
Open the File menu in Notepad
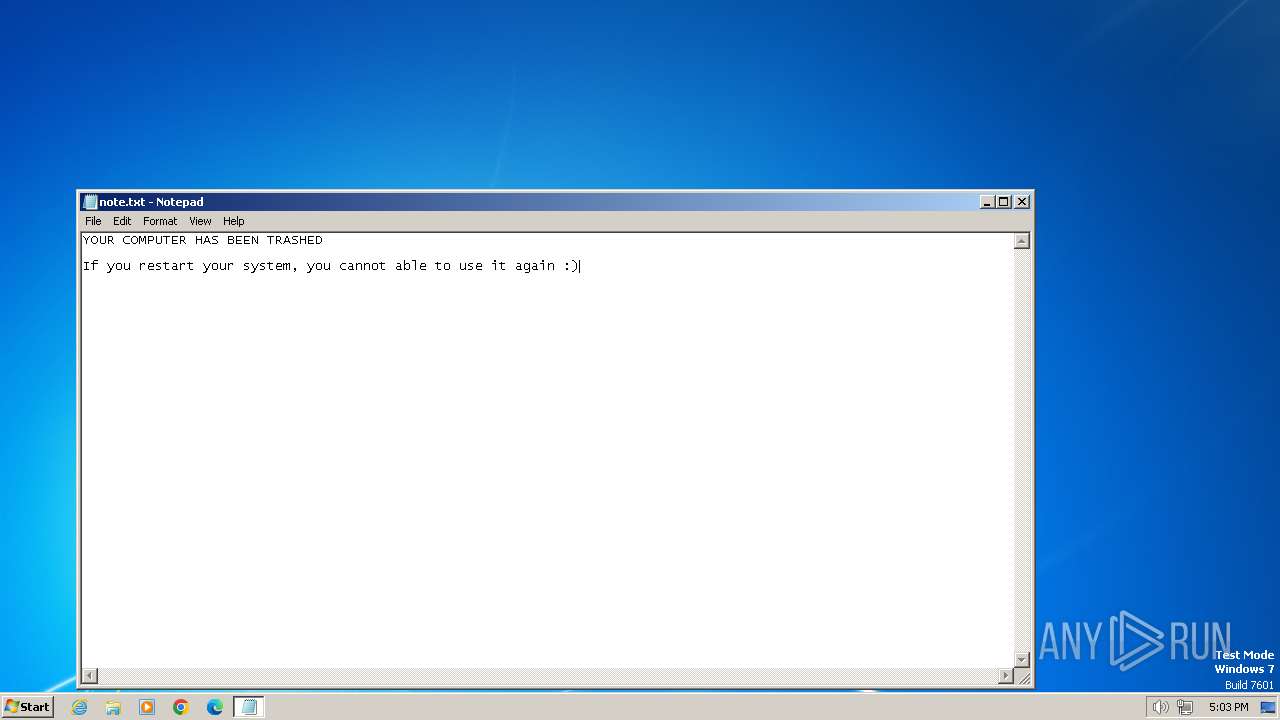93,221
